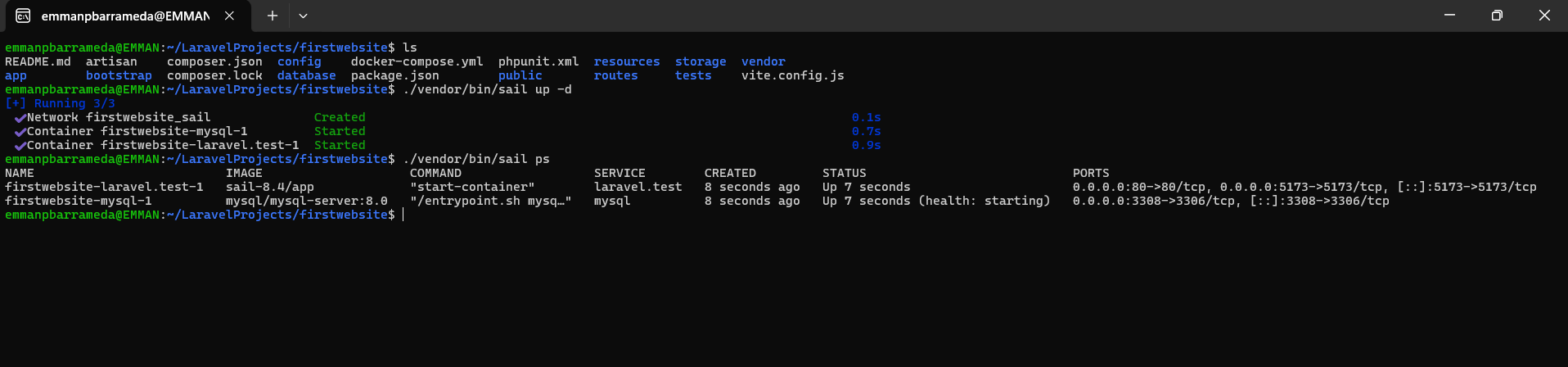Click the checkmark beside Container firstwebsite-mysql-1

(x=20, y=132)
